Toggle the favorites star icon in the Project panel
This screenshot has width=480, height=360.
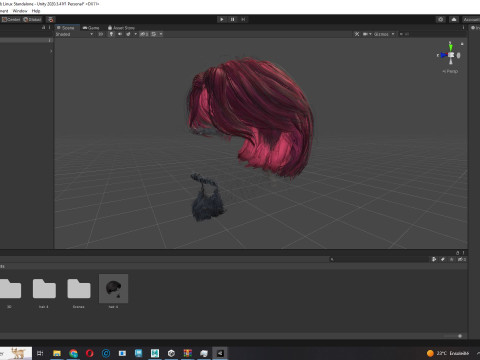coord(451,259)
